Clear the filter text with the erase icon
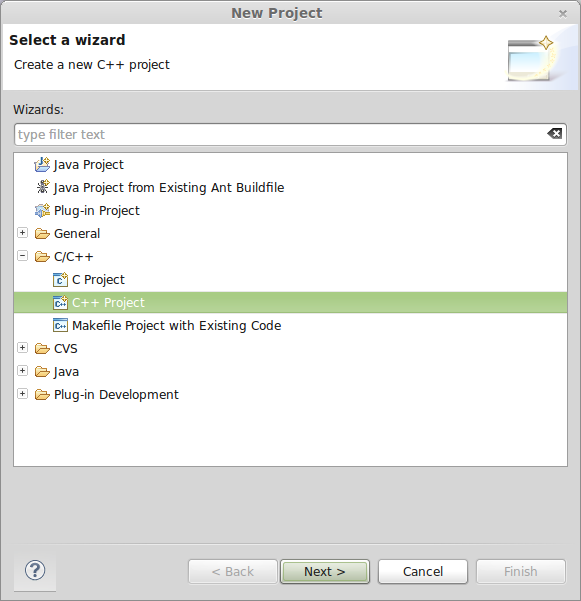 (555, 133)
